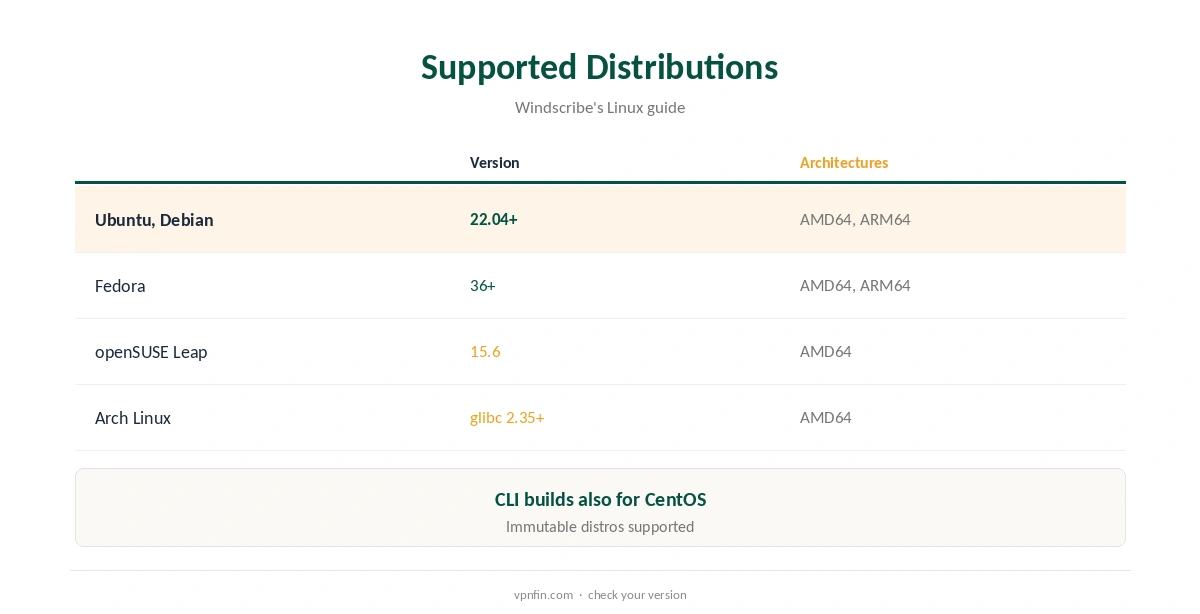This screenshot has width=1200, height=614.
Task: Click the 22.04+ version value
Action: [x=493, y=219]
